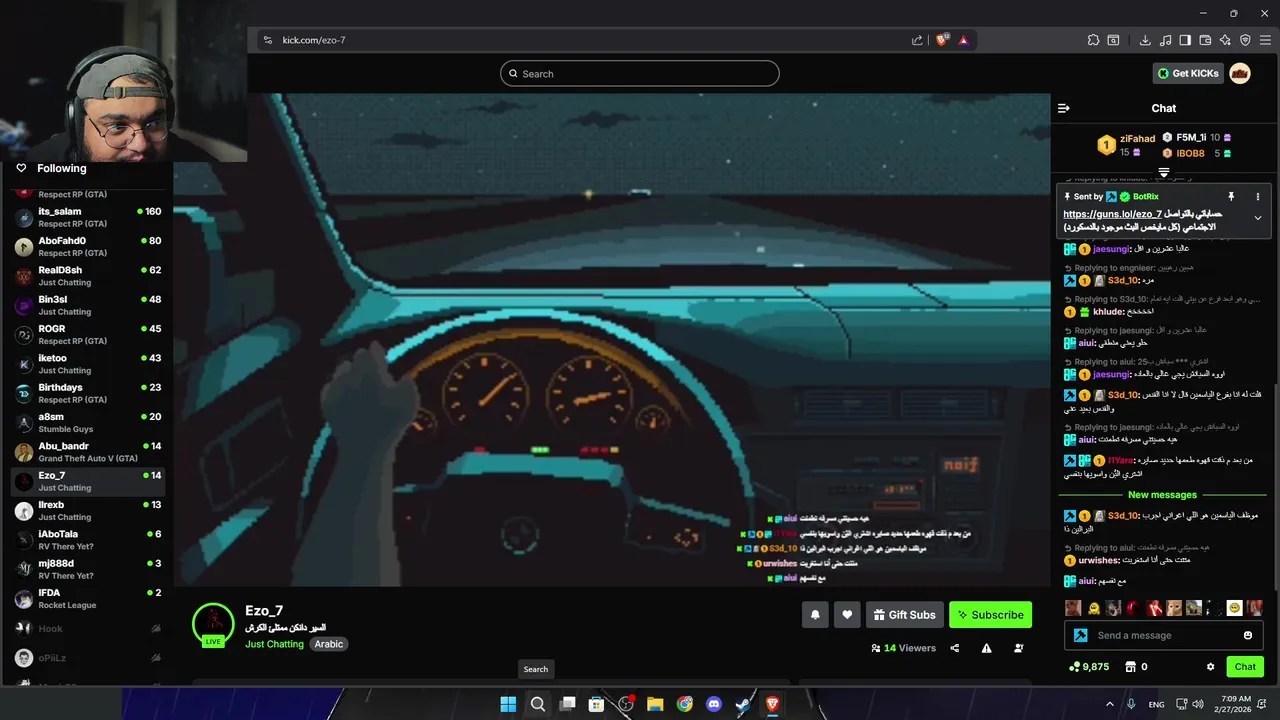Click leaderboard user F5M_1i
This screenshot has width=1280, height=720.
coord(1191,137)
